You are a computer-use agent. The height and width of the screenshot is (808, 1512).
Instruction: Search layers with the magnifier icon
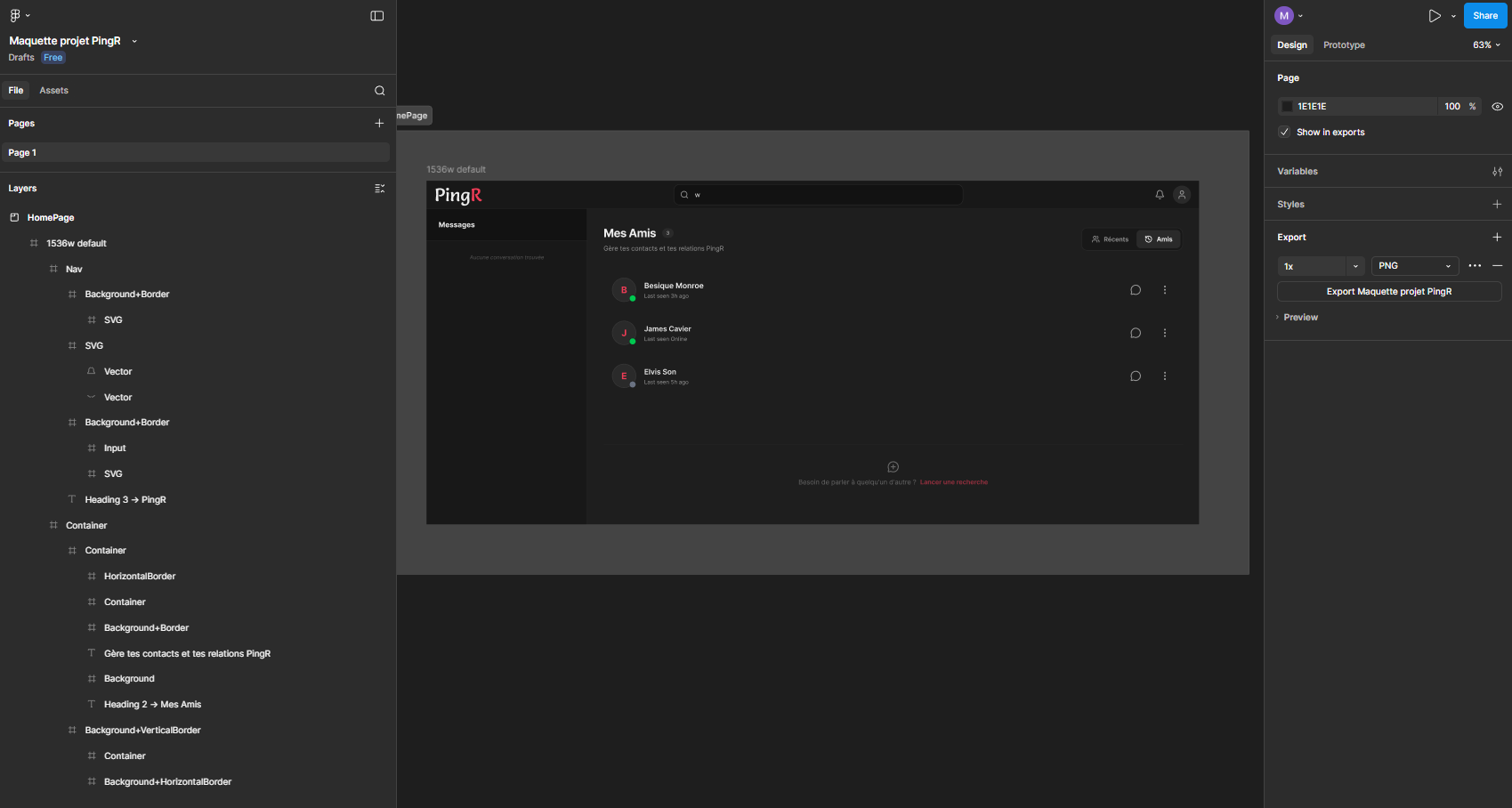[x=380, y=91]
